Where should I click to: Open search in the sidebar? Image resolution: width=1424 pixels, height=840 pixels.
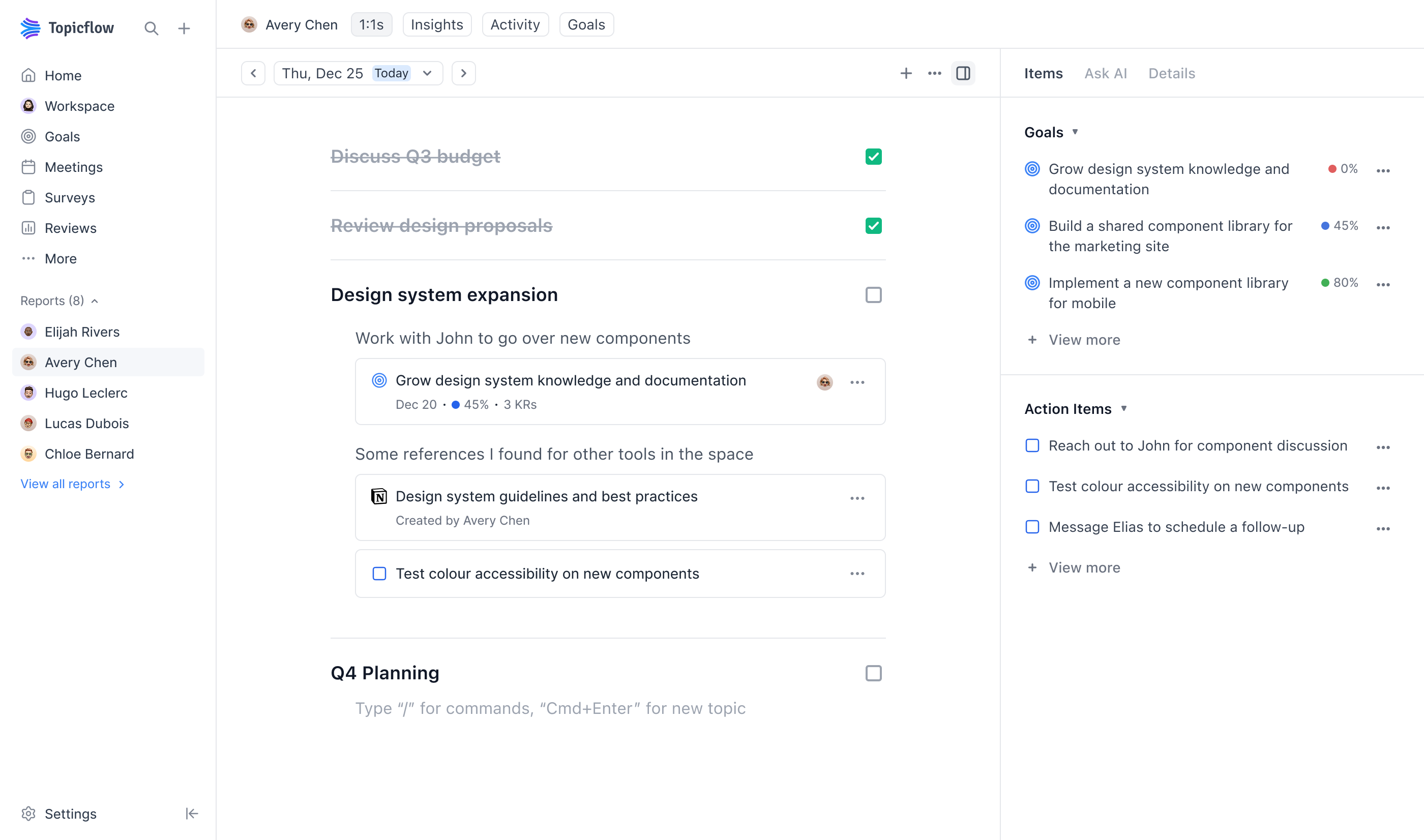tap(151, 28)
